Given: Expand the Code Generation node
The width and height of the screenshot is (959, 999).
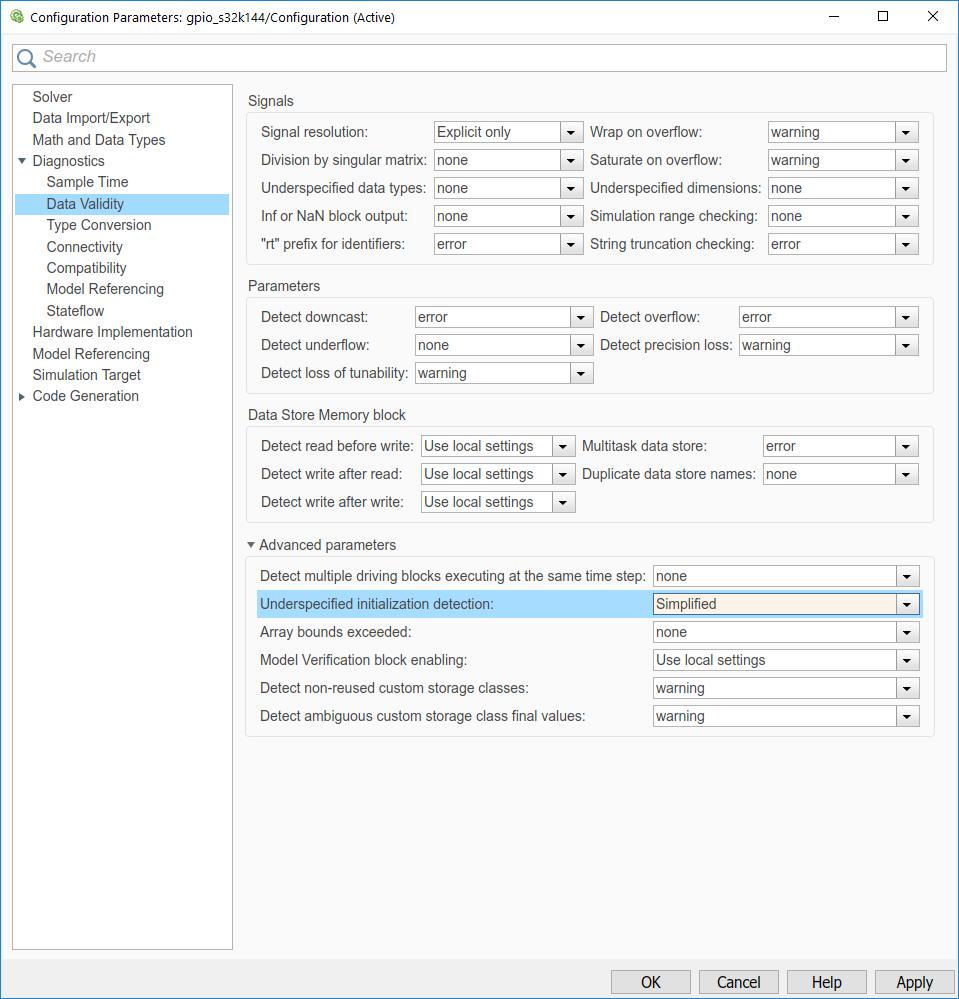Looking at the screenshot, I should pos(22,396).
